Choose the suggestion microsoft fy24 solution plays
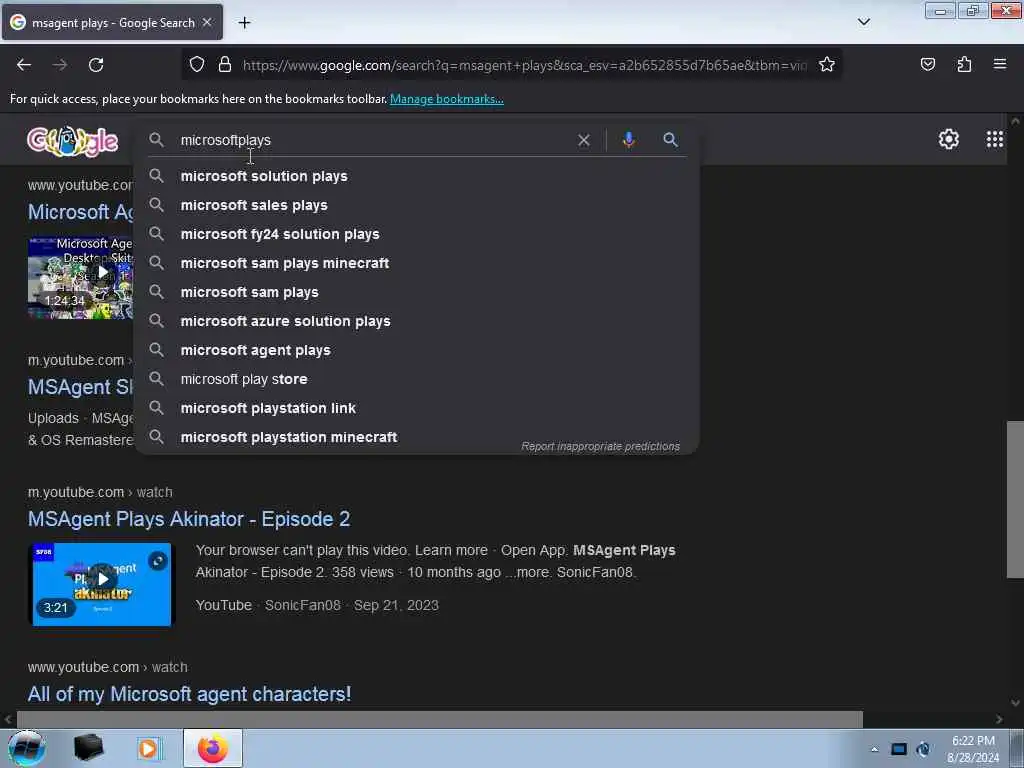Screen dimensions: 1024x768 click(417, 234)
